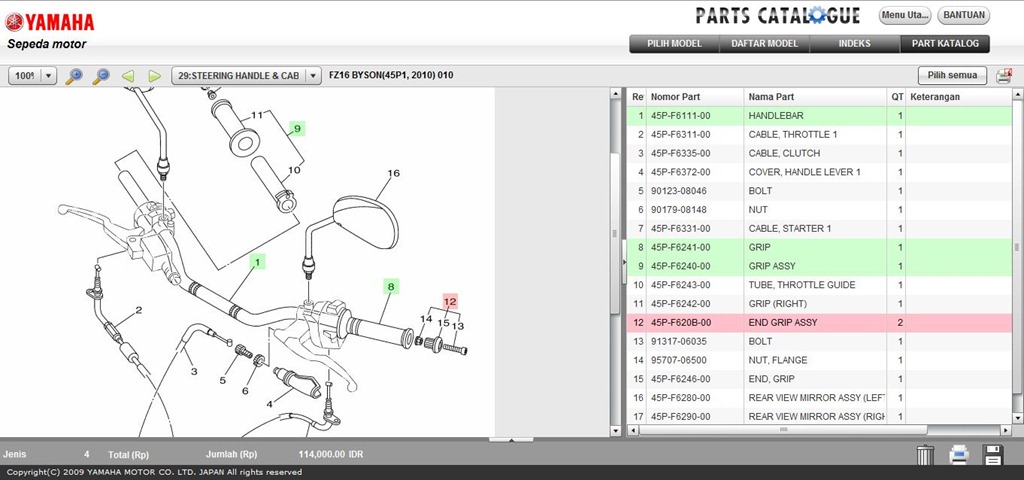Go to next diagram with right arrow
Viewport: 1024px width, 480px height.
(154, 76)
